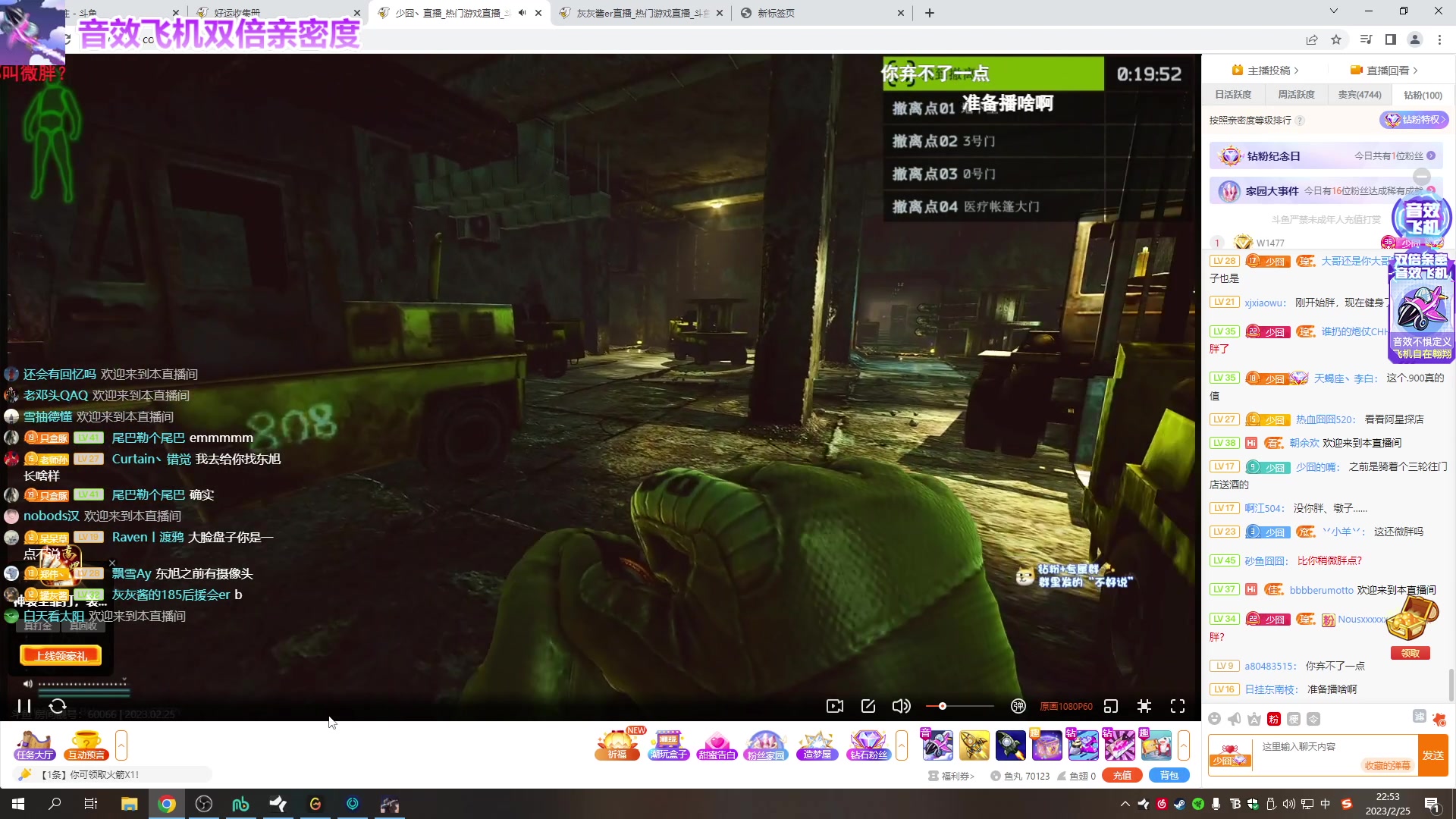
Task: Enable picture-in-picture mini player
Action: (x=1111, y=706)
